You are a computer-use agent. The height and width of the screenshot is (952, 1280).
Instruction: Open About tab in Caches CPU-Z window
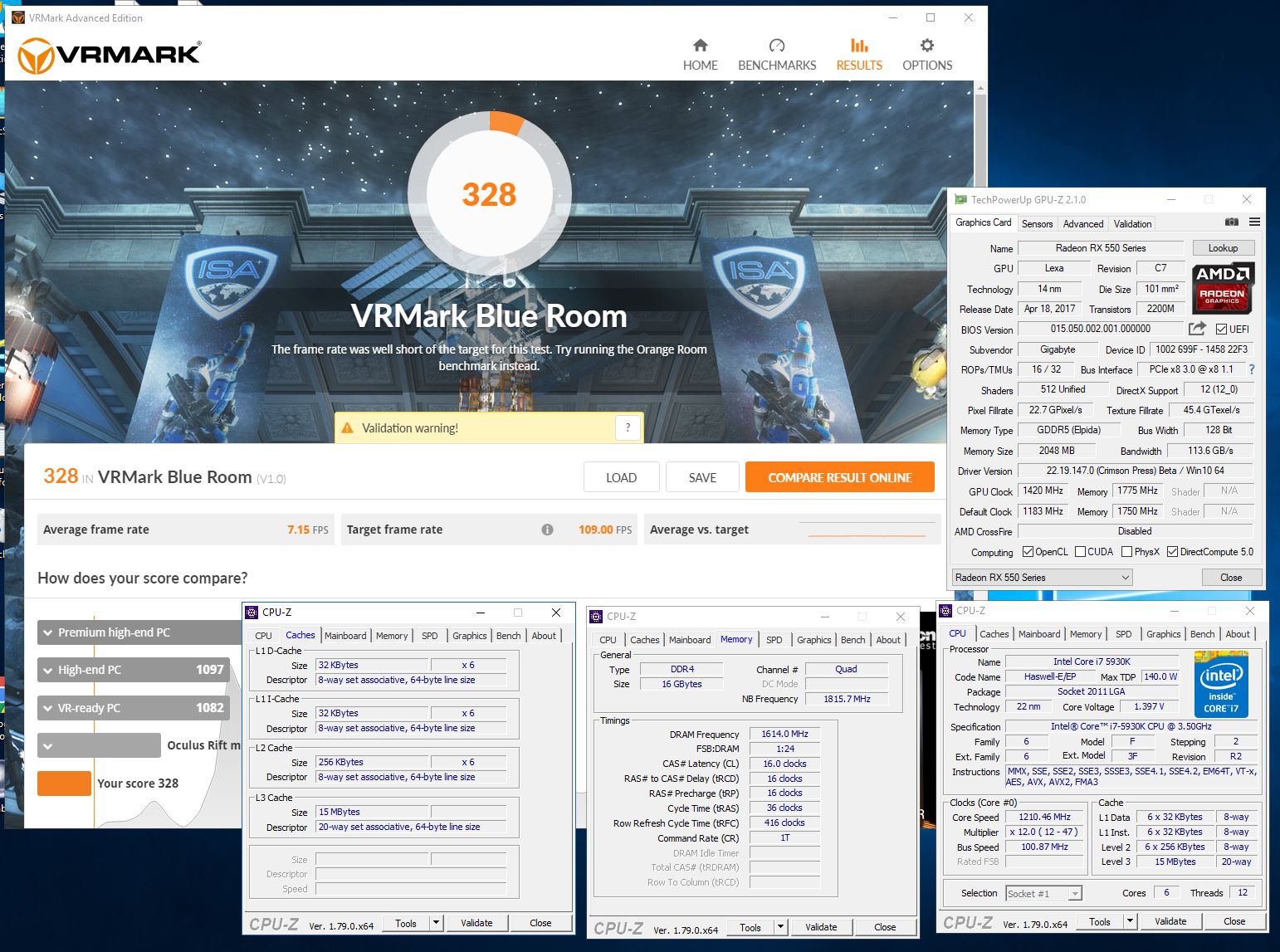coord(544,636)
